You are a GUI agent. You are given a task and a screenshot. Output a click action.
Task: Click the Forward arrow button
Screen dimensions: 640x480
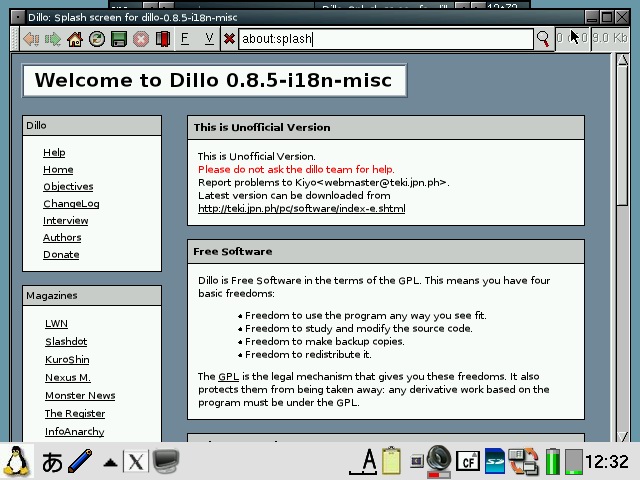pos(52,39)
